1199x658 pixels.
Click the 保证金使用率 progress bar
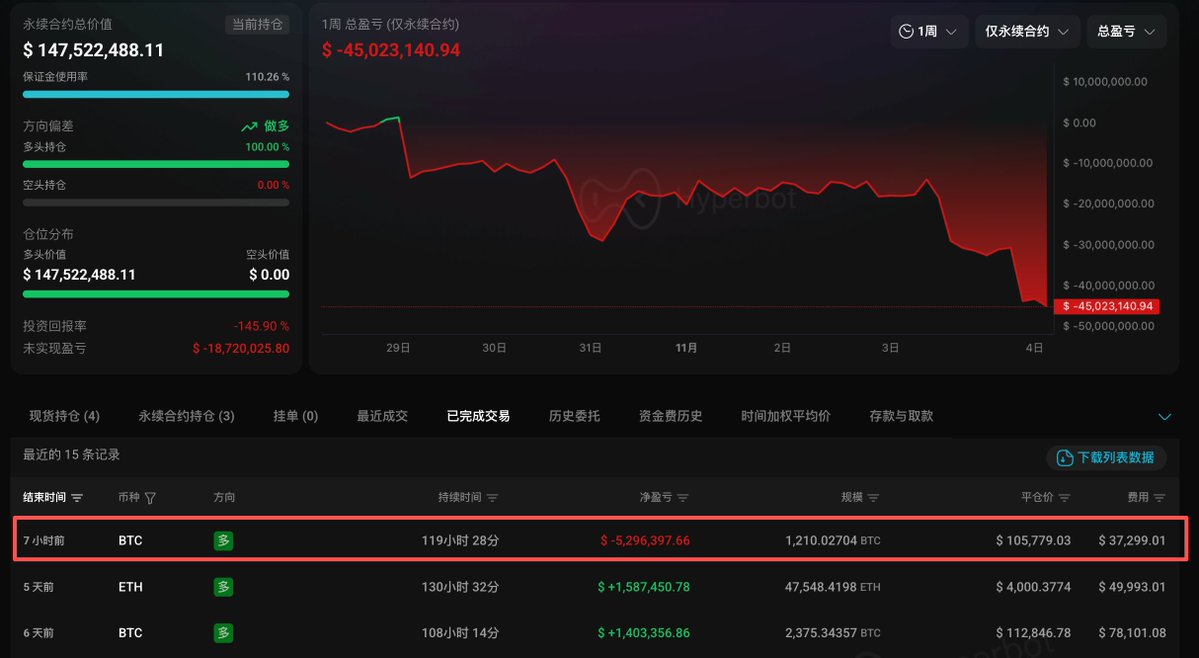pyautogui.click(x=156, y=95)
